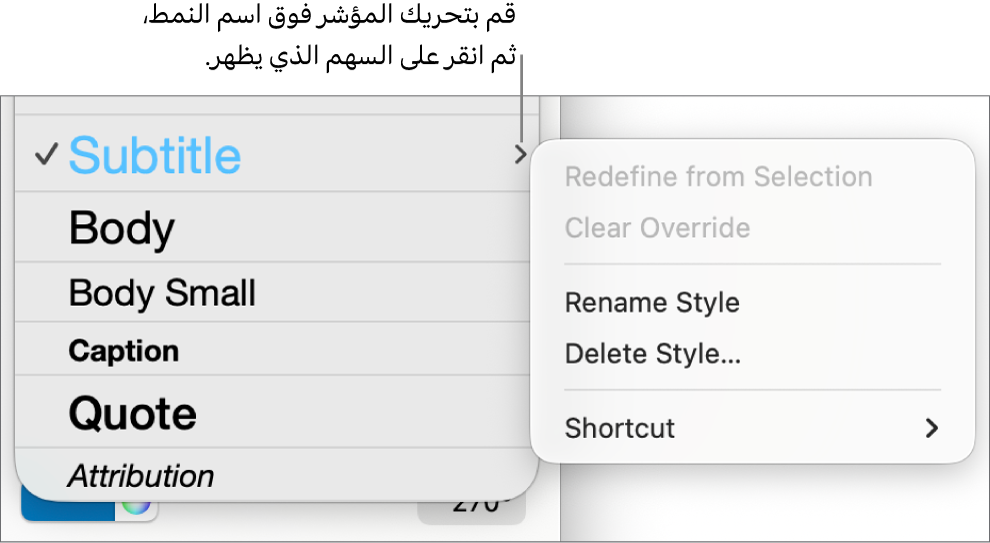The image size is (990, 543).
Task: Click the separator below Clear Override
Action: pyautogui.click(x=752, y=264)
